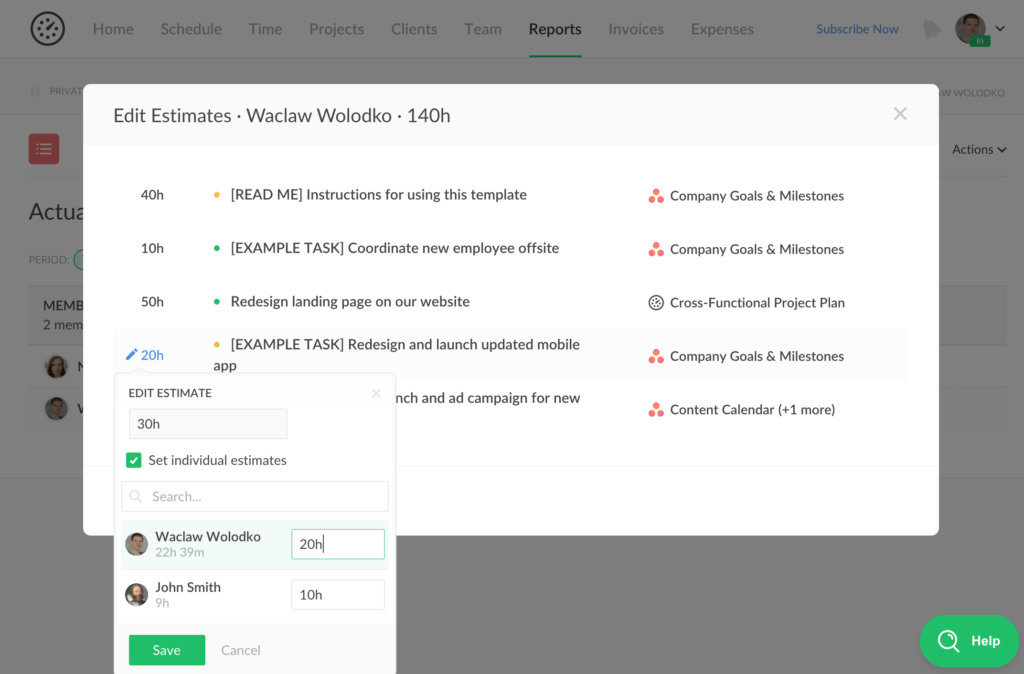Image resolution: width=1024 pixels, height=674 pixels.
Task: Open notifications via the bell icon
Action: [x=932, y=29]
